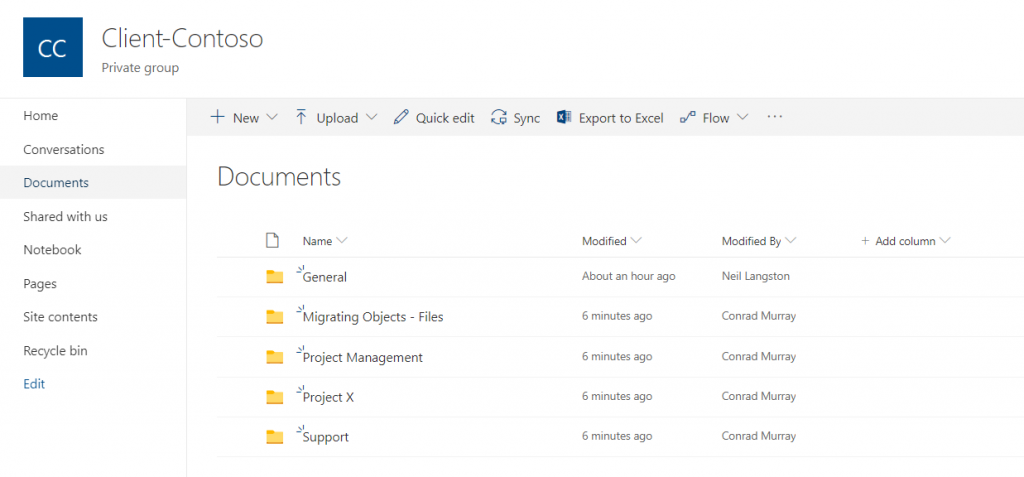Open the more options ellipsis menu
1024x477 pixels.
775,117
